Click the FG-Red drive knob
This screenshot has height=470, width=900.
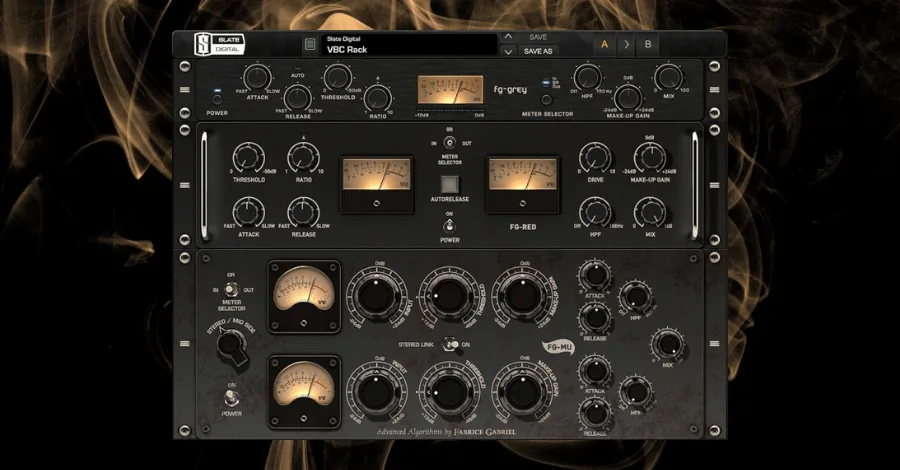[595, 157]
